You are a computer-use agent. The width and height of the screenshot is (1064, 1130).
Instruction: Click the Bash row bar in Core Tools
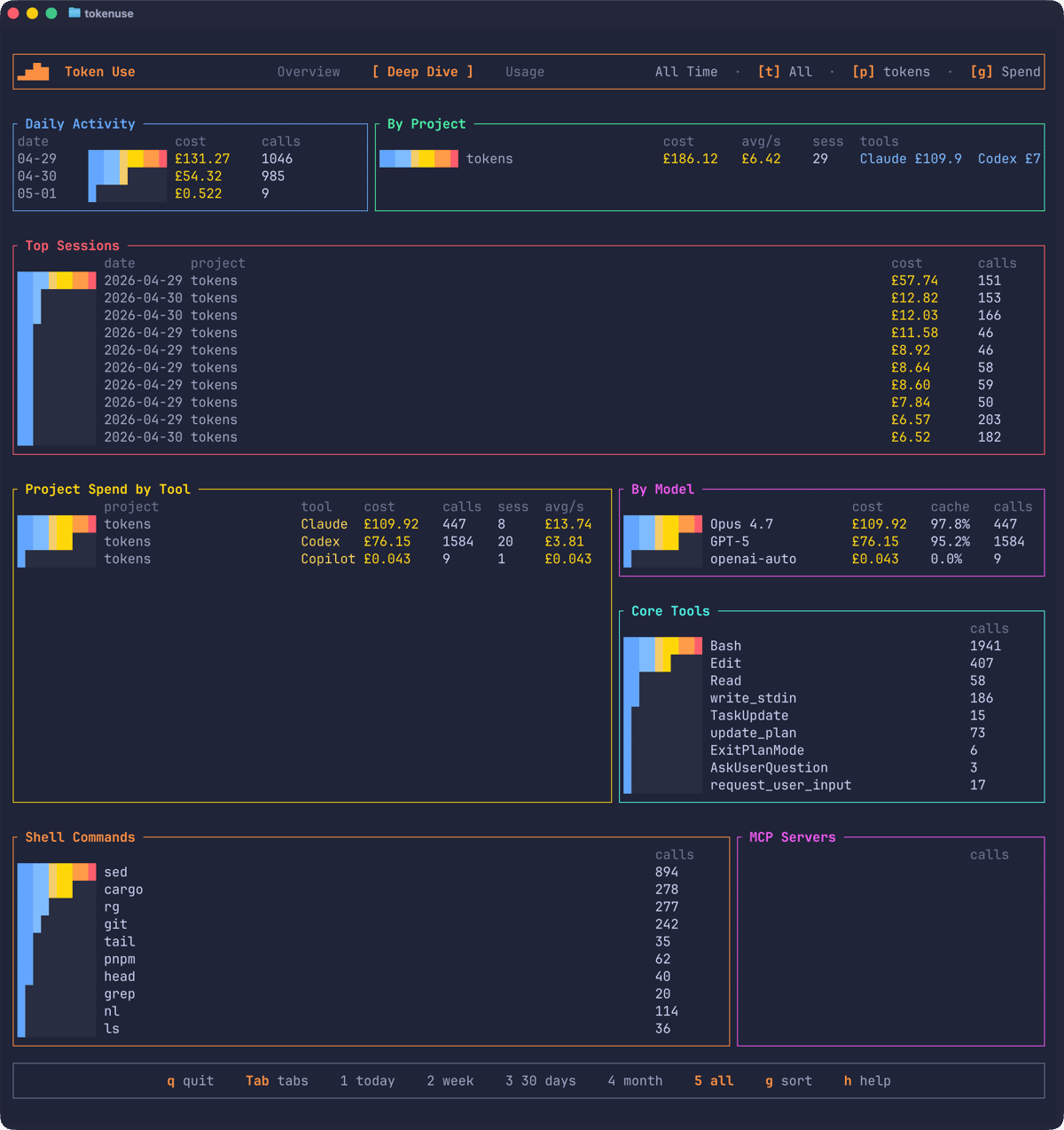663,646
